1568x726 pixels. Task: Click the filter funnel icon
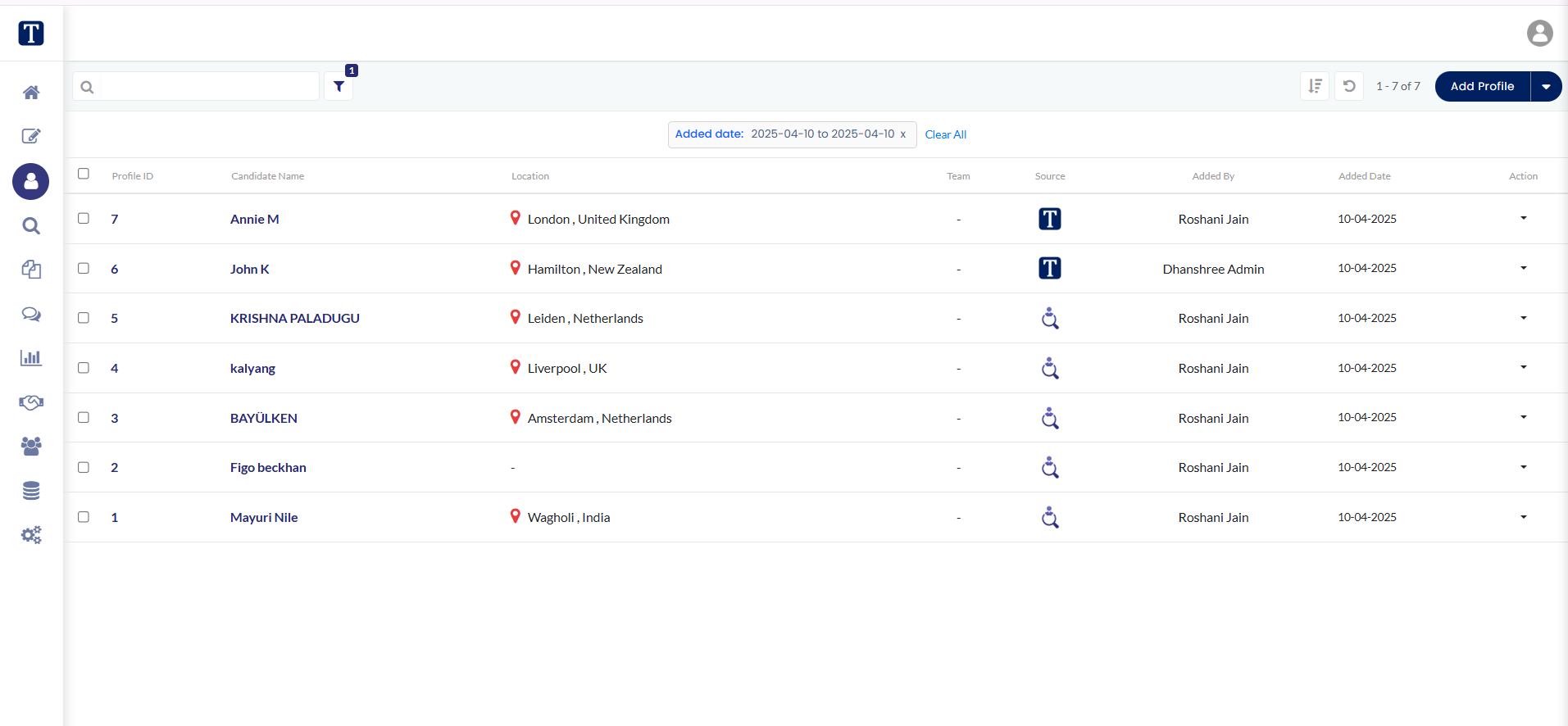(339, 86)
